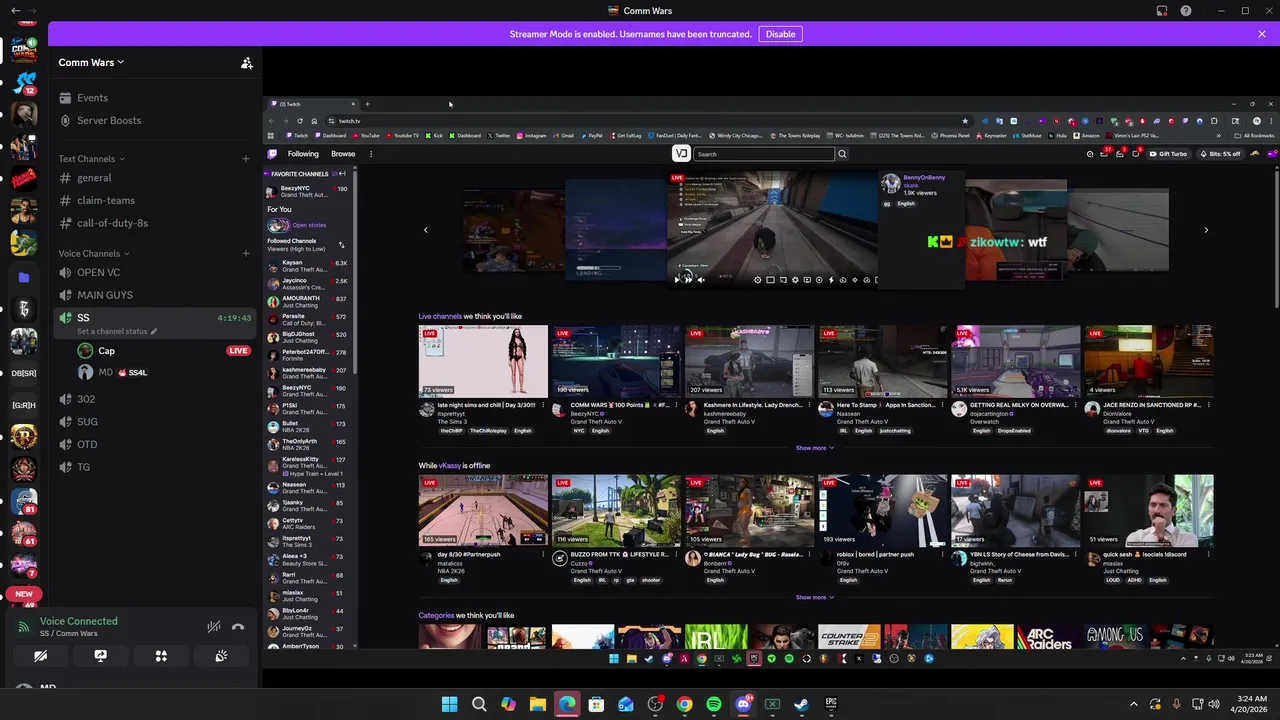Disconnect from voice with the hang-up icon
Screen dimensions: 1280x720
pyautogui.click(x=238, y=627)
